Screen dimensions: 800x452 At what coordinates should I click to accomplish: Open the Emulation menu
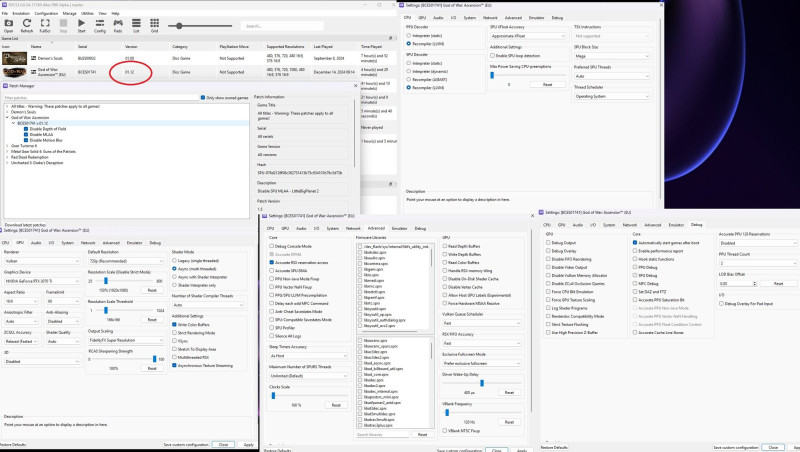pyautogui.click(x=21, y=13)
